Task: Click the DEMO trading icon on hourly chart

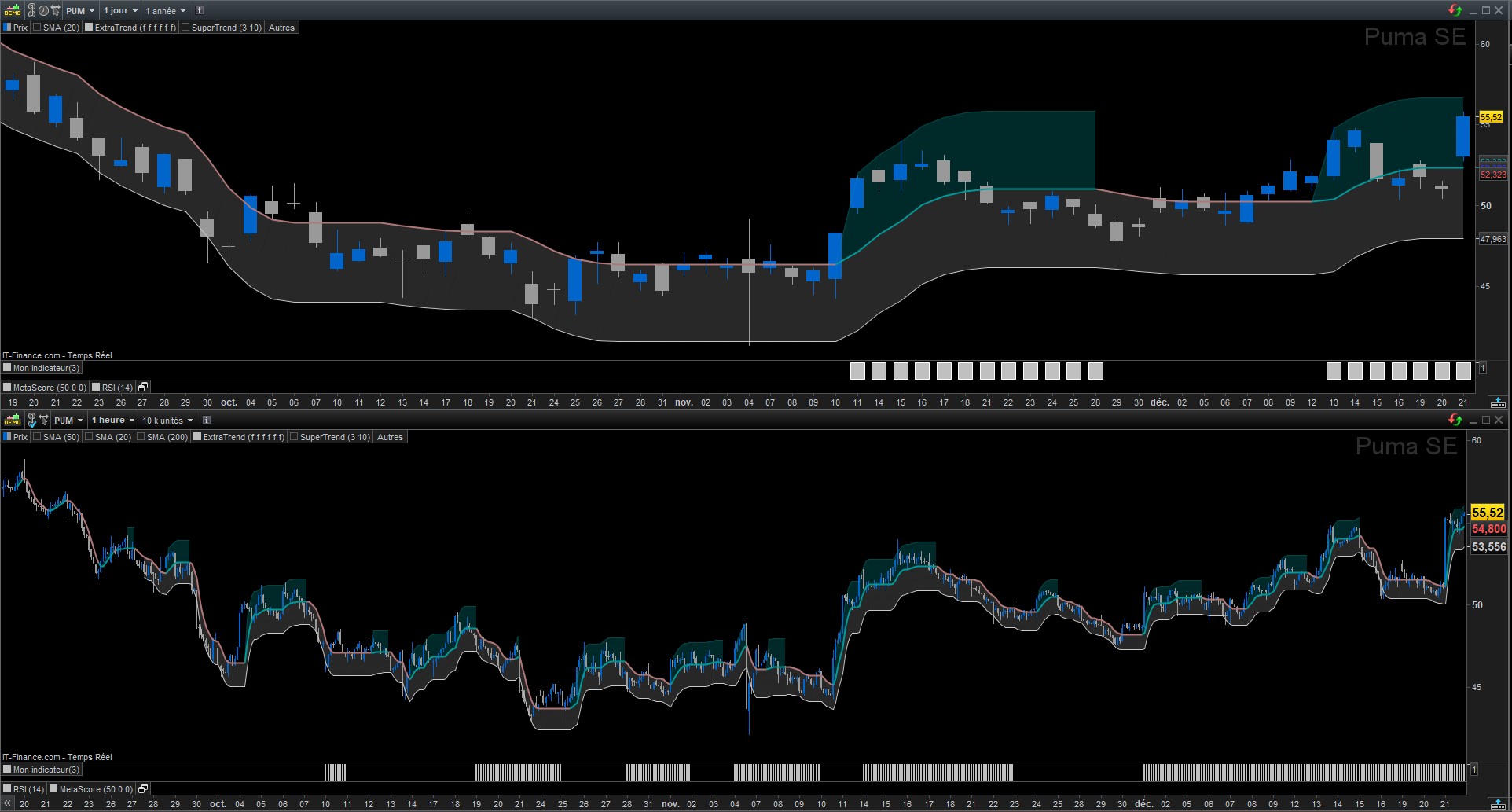Action: click(13, 421)
